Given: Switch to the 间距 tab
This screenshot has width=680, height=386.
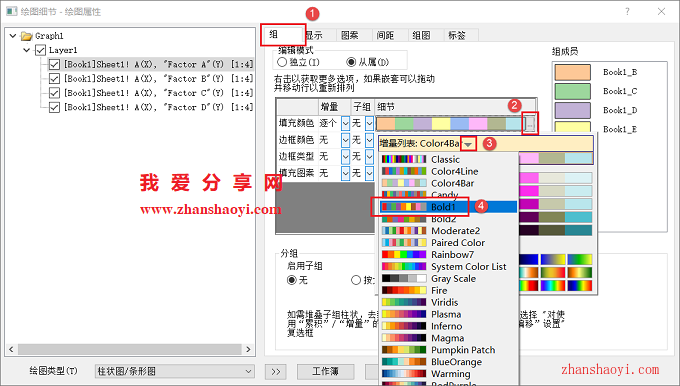Looking at the screenshot, I should coord(386,35).
